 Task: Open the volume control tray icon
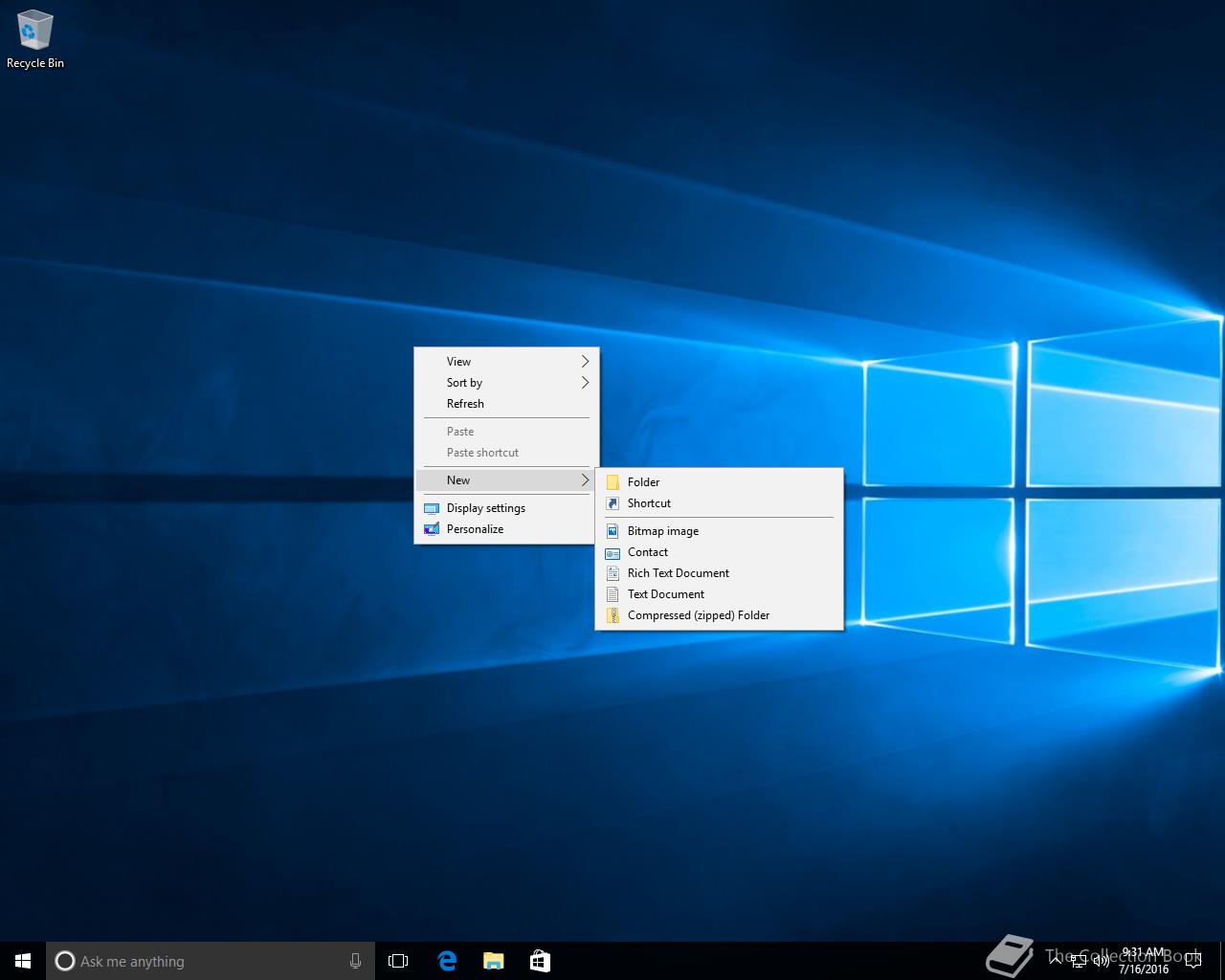pos(1102,961)
